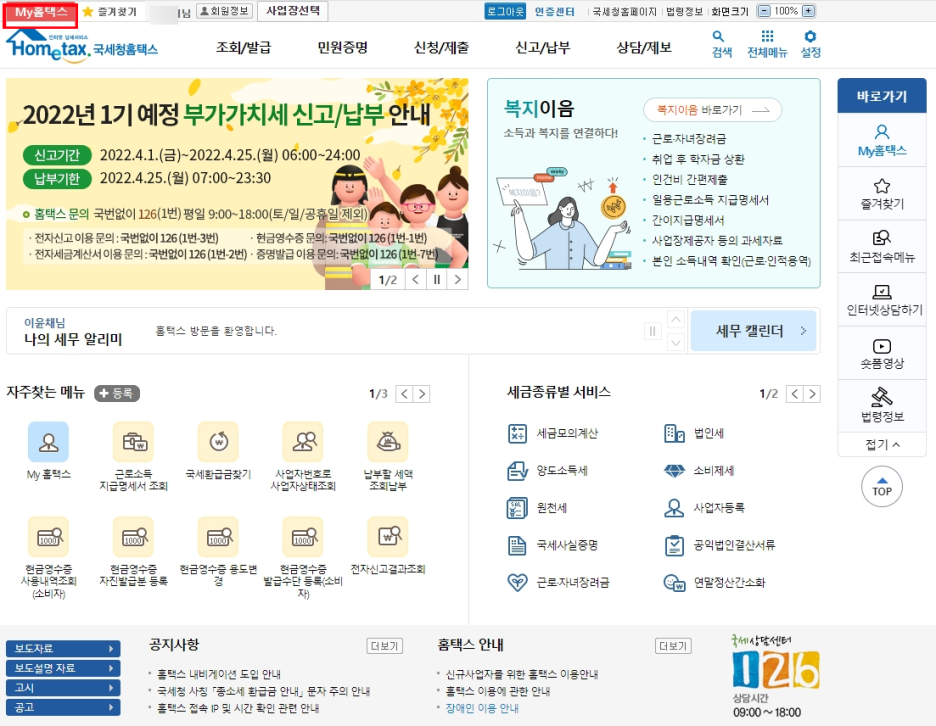Go to previous 세금종류별 서비스 page

tap(795, 394)
